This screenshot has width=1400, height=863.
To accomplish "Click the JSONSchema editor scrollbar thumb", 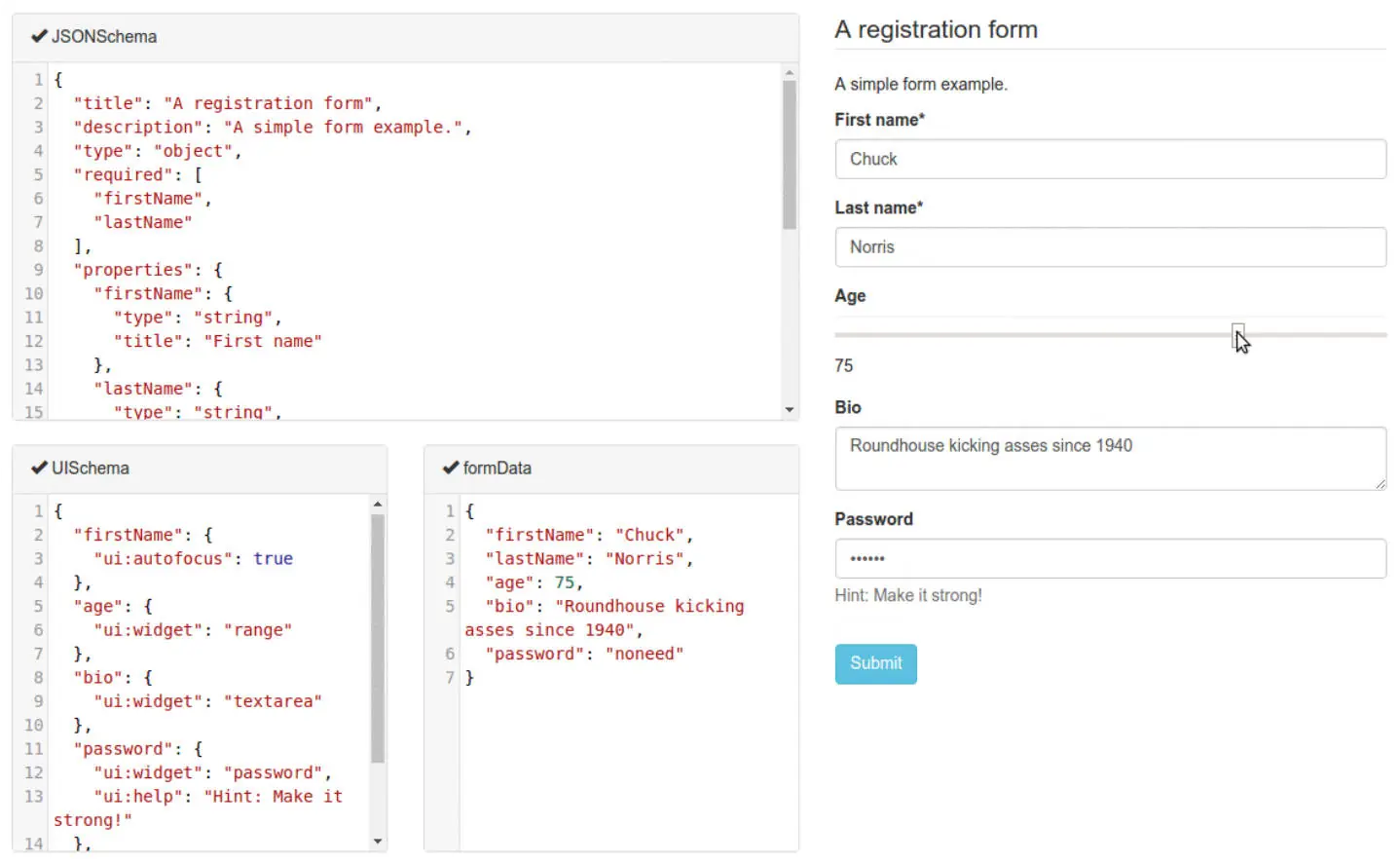I will tap(790, 154).
